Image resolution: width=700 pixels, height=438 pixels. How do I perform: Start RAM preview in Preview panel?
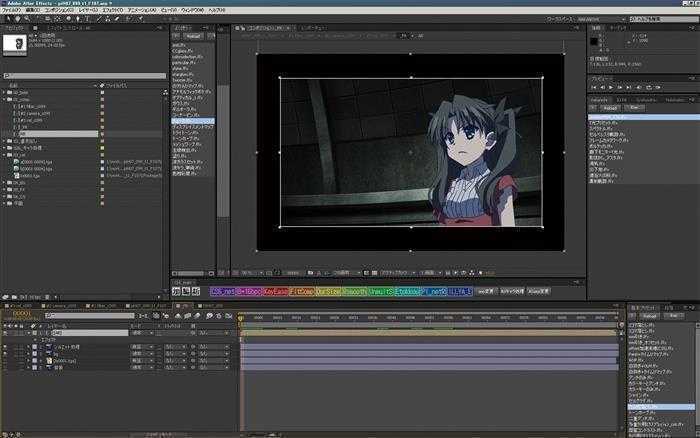658,88
